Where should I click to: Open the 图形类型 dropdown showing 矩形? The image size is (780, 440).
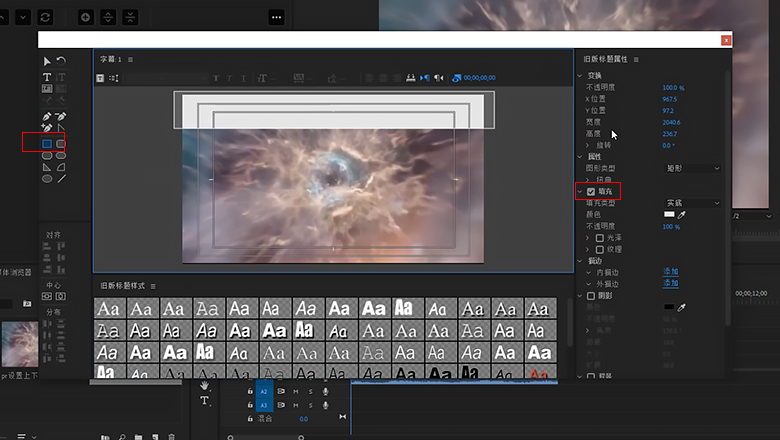click(x=692, y=168)
